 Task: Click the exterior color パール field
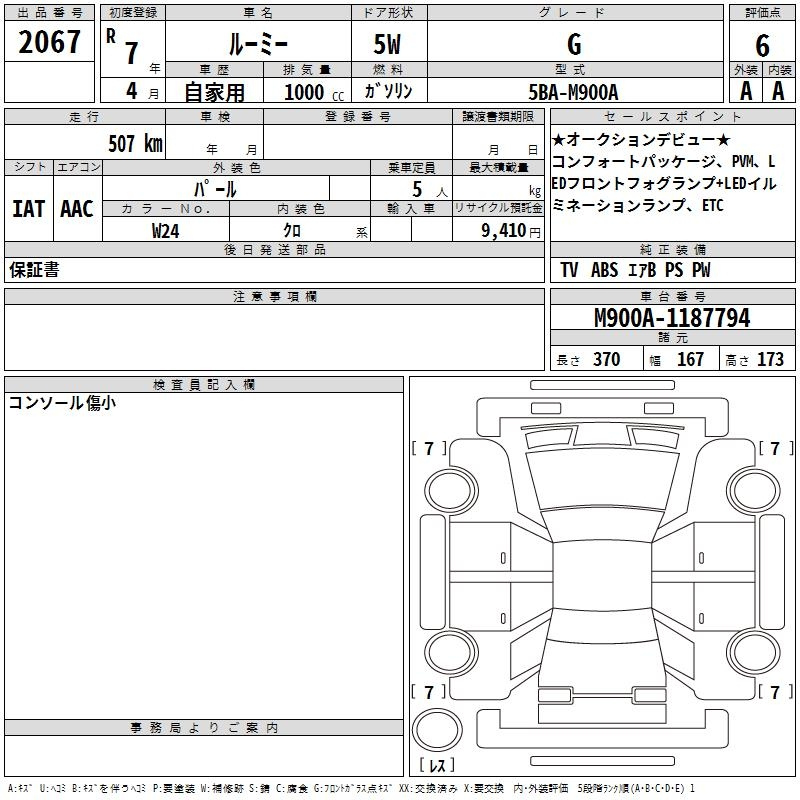tap(216, 189)
